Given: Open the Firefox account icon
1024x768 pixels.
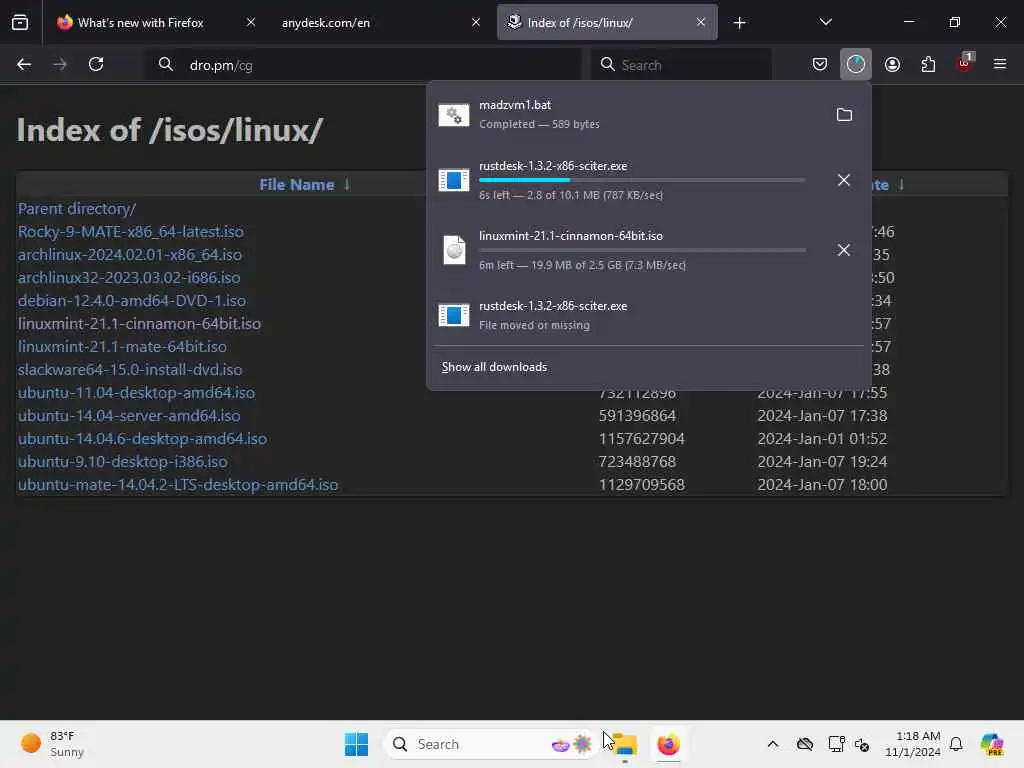Looking at the screenshot, I should (892, 64).
